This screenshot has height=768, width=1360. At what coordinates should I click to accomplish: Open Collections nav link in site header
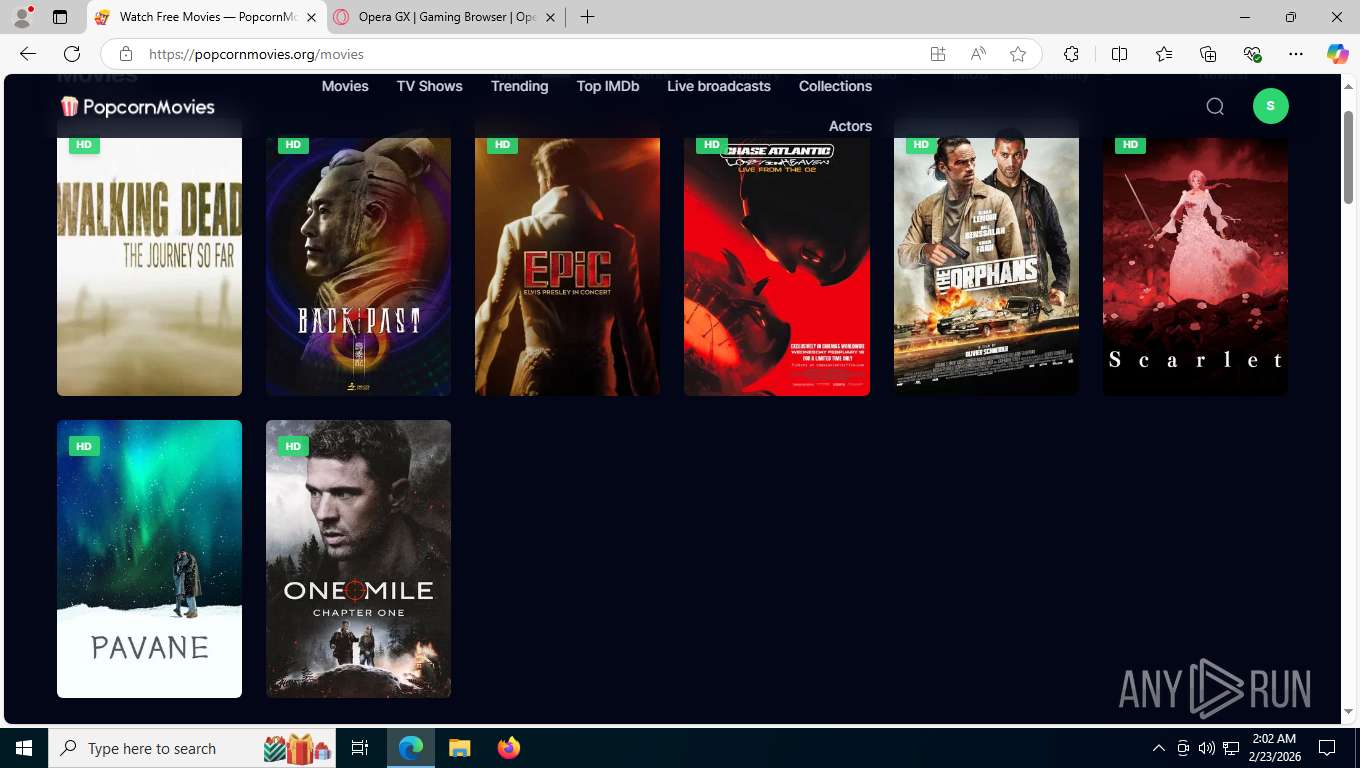(x=835, y=86)
